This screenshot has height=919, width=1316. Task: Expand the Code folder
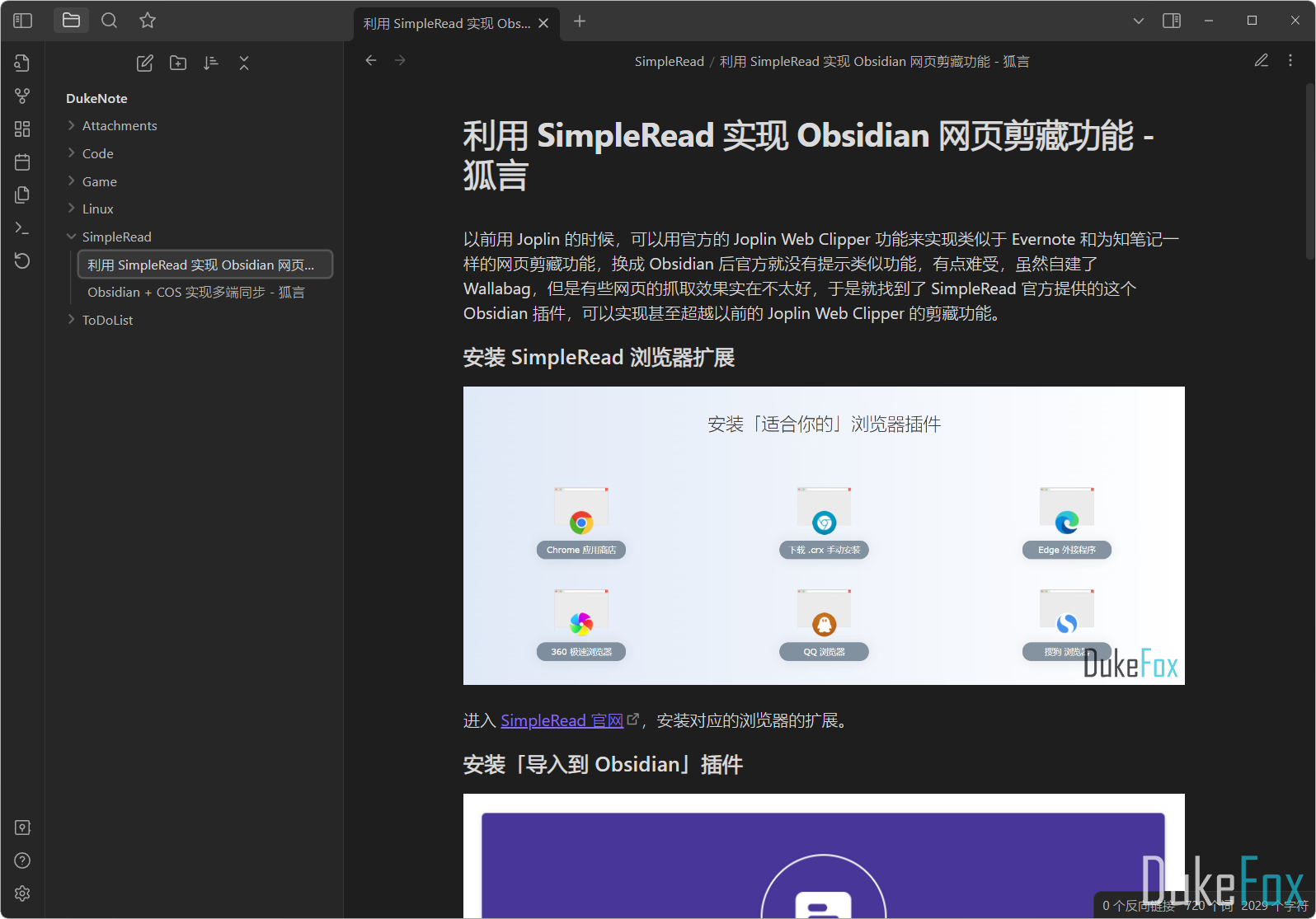point(98,153)
